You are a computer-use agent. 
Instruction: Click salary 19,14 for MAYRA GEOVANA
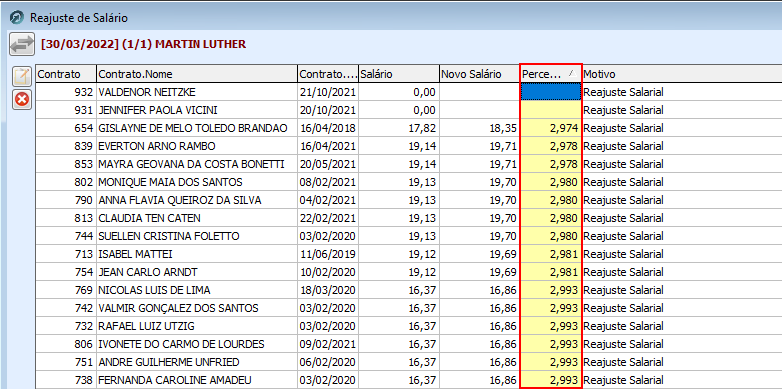pos(422,164)
